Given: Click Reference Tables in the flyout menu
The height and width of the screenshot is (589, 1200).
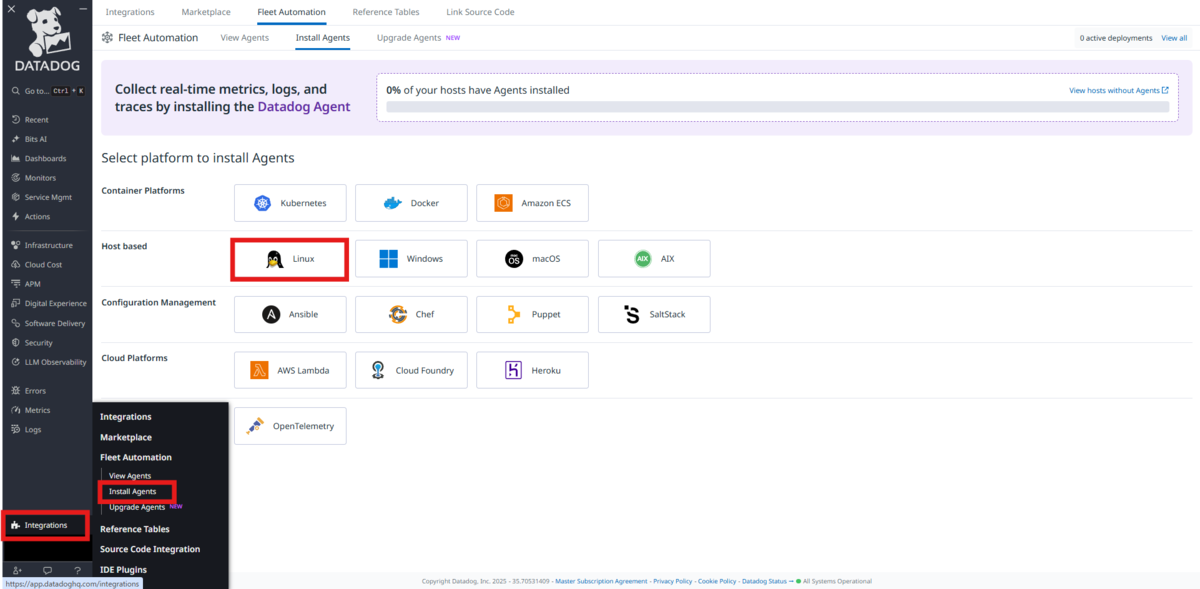Looking at the screenshot, I should coord(135,529).
